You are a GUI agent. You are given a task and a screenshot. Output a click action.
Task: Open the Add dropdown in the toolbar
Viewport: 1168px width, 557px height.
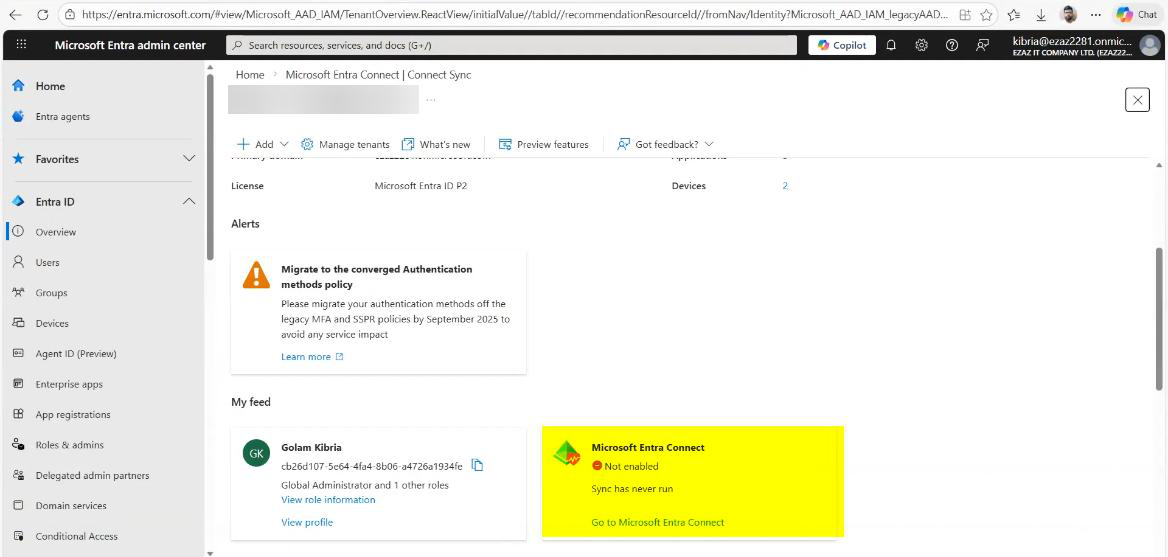(264, 144)
